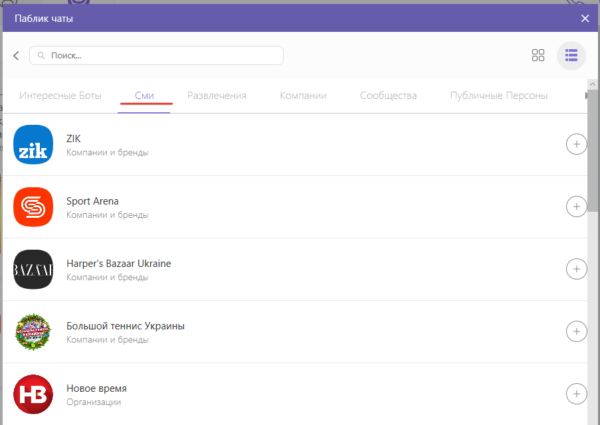The width and height of the screenshot is (600, 425).
Task: Switch to the Развлечения tab
Action: (x=217, y=96)
